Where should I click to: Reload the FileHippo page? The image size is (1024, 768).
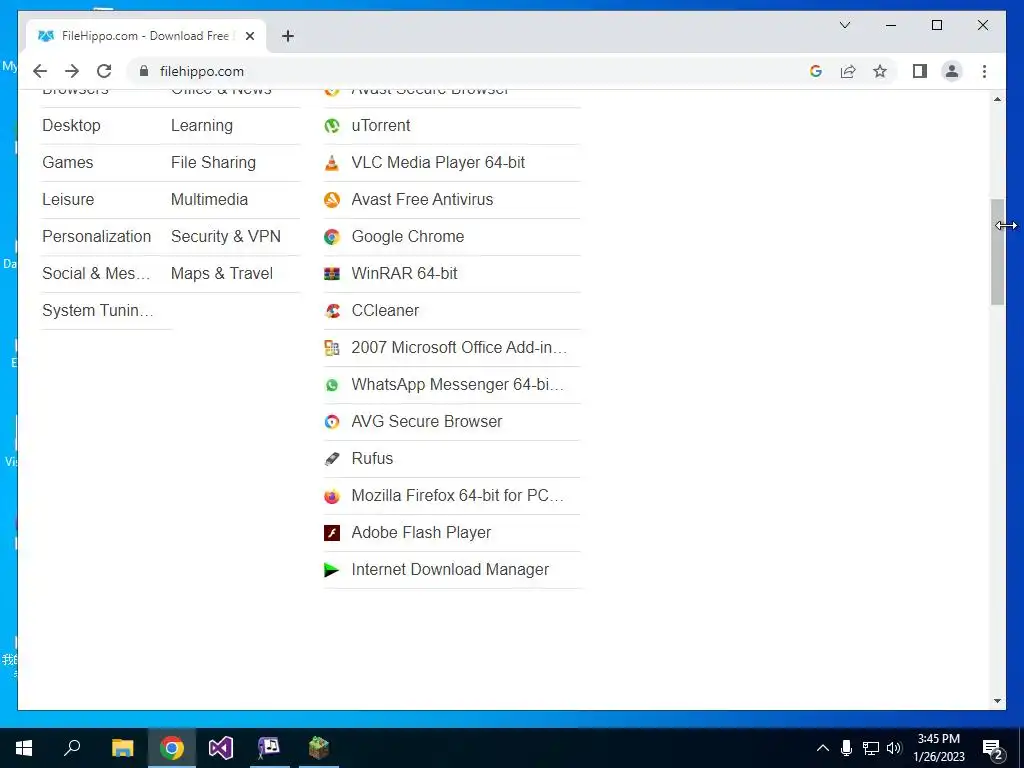coord(104,71)
